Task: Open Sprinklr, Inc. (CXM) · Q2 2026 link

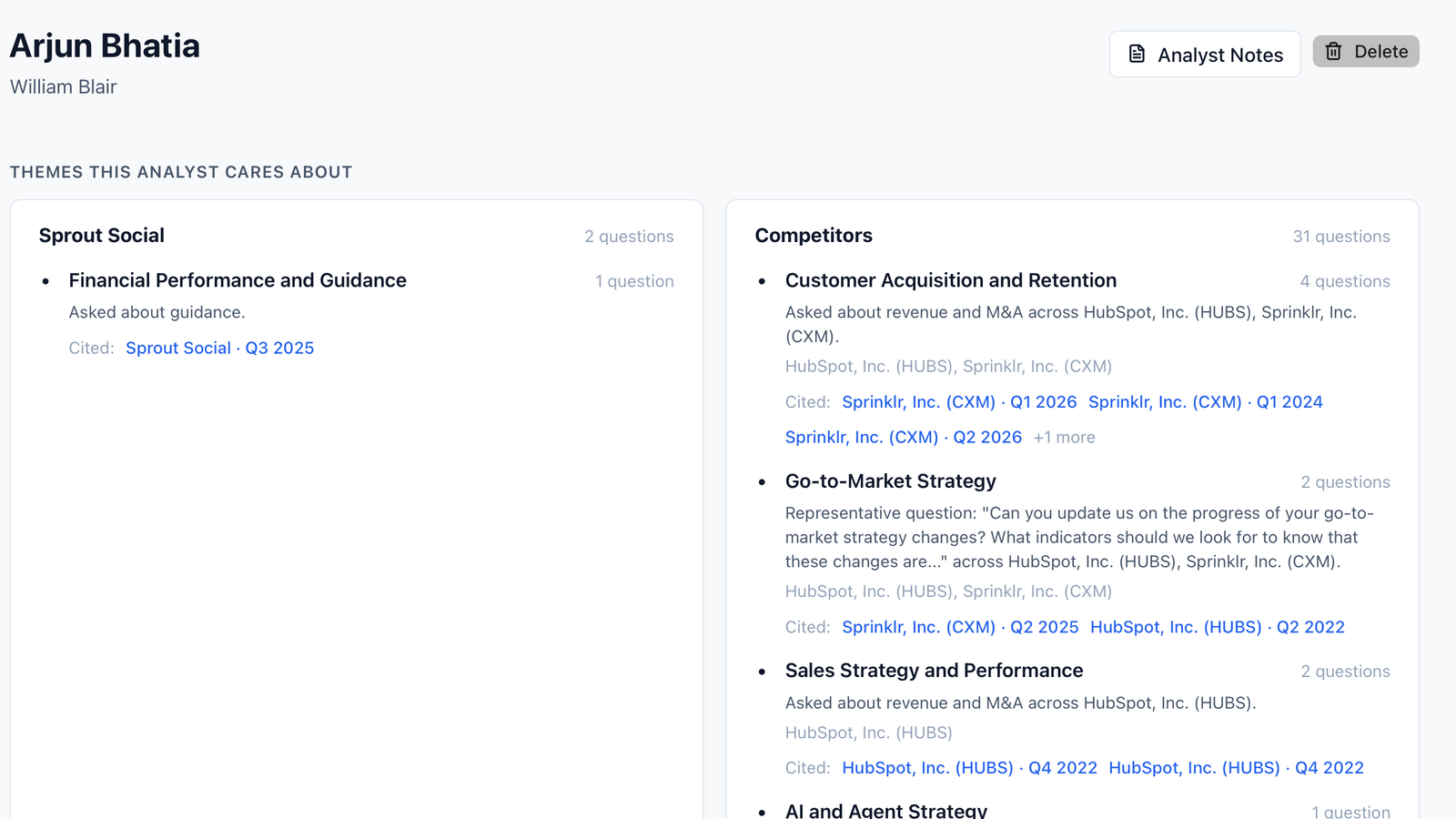Action: [x=904, y=437]
